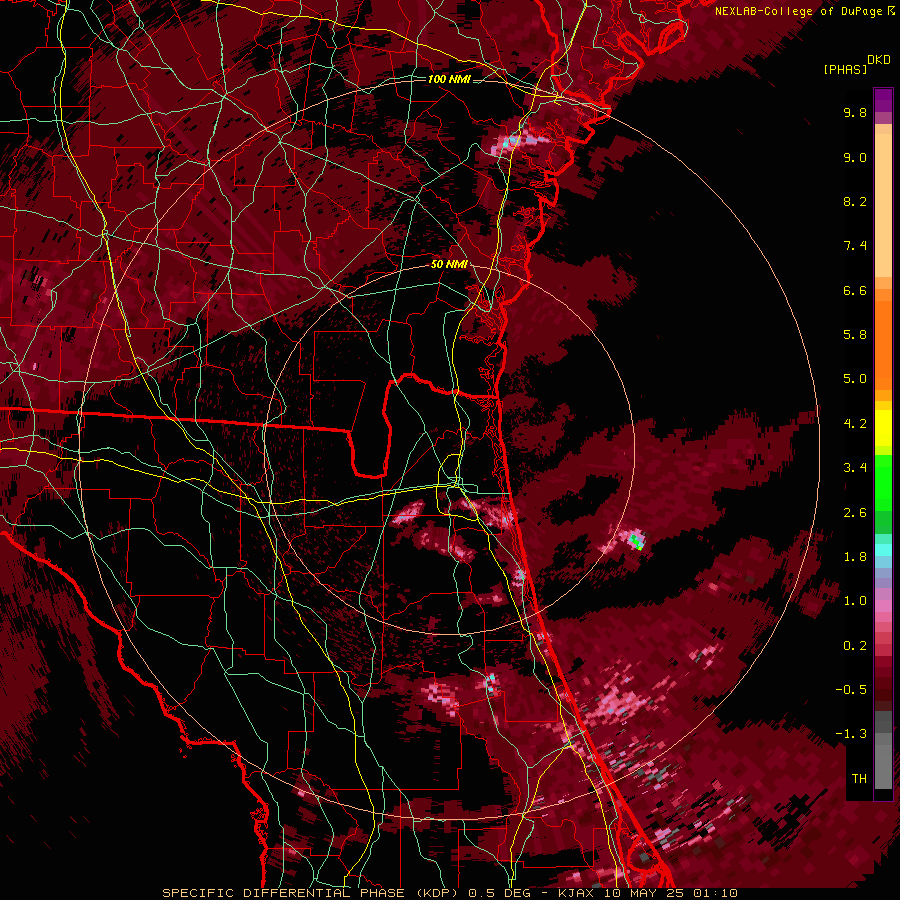The height and width of the screenshot is (900, 900).
Task: Select the 2.6 scale label
Action: [x=855, y=513]
